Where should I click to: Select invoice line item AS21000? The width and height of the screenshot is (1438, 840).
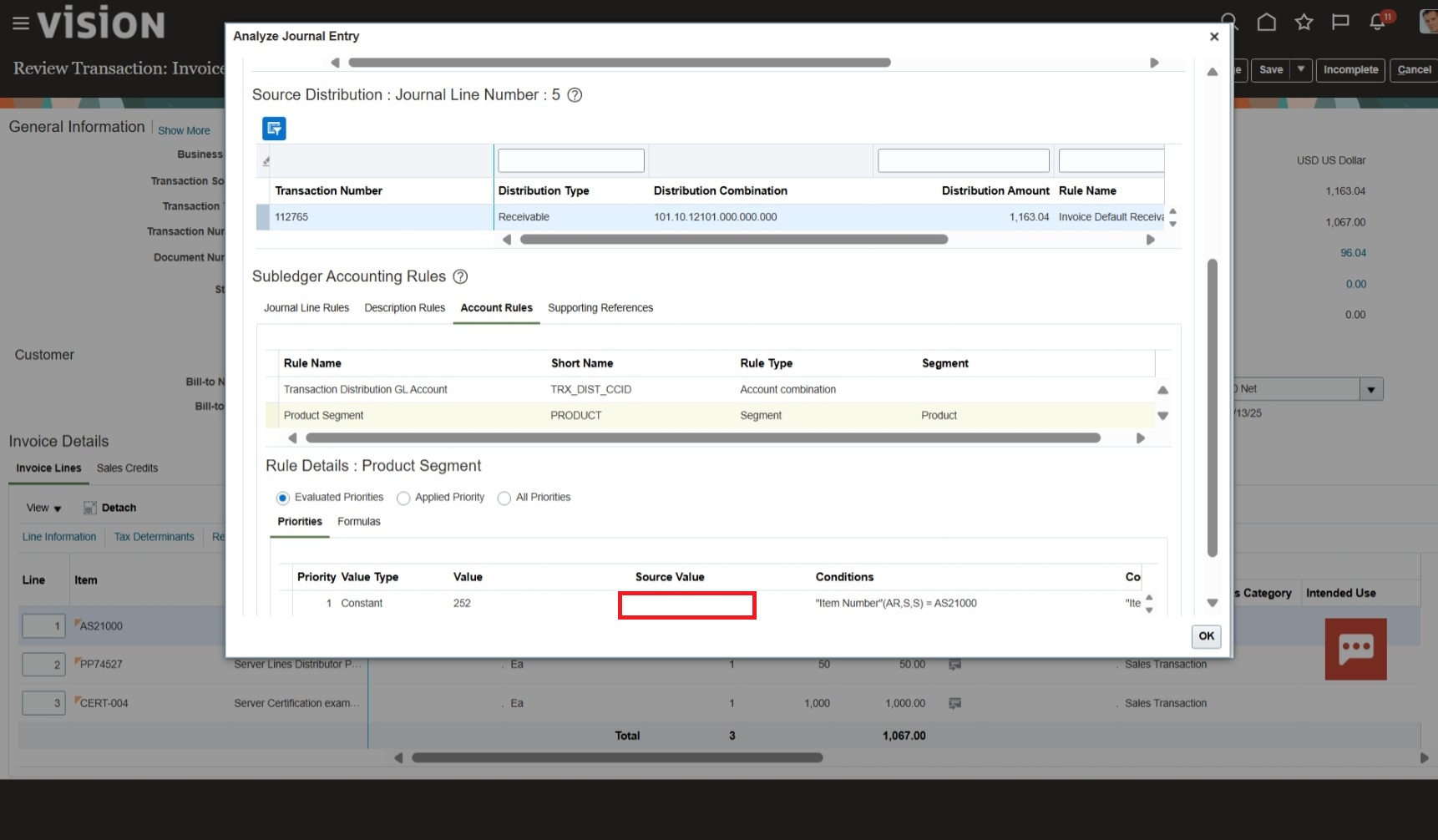point(101,626)
